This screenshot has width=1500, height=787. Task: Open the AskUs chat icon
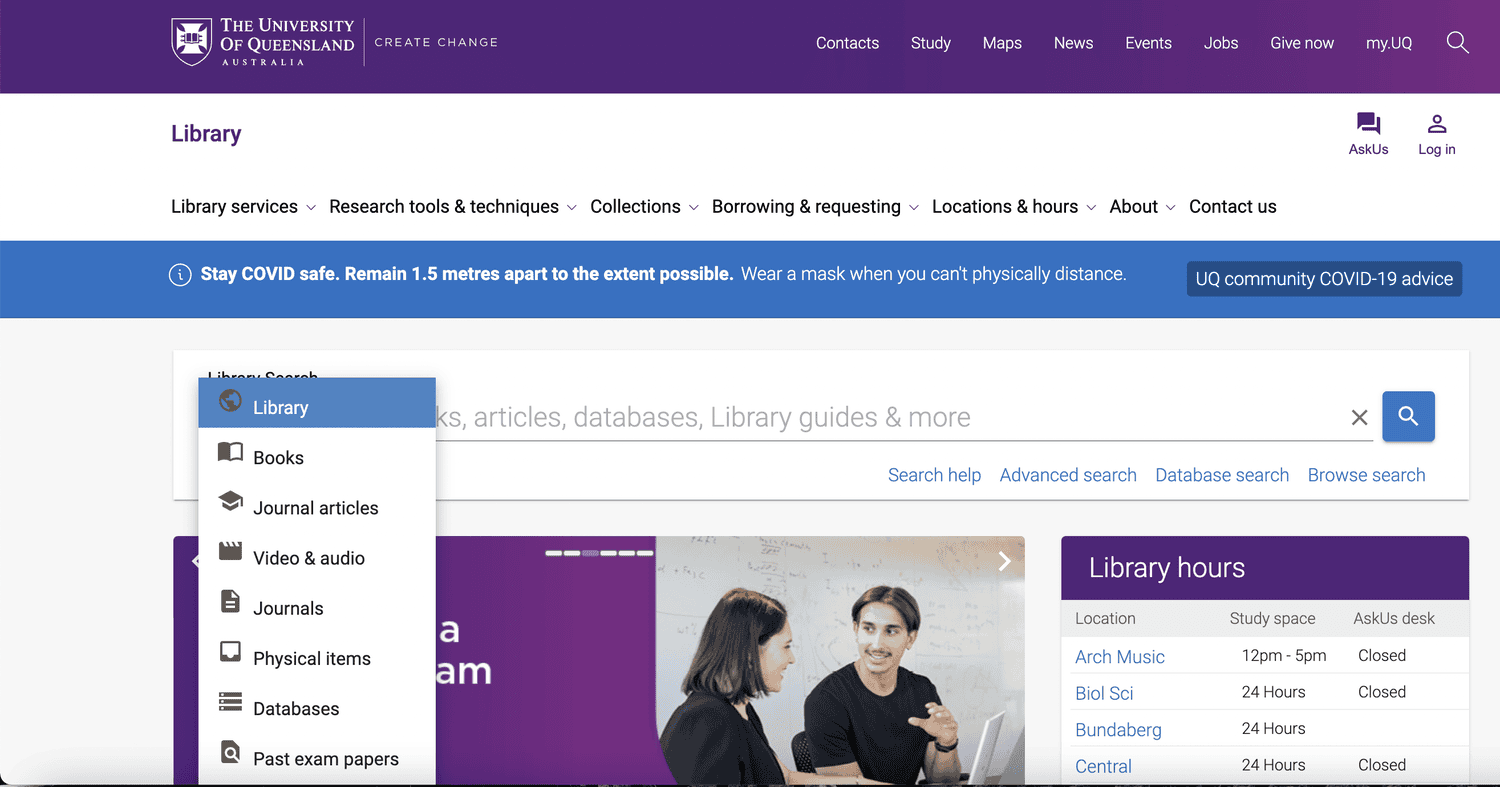[x=1368, y=124]
